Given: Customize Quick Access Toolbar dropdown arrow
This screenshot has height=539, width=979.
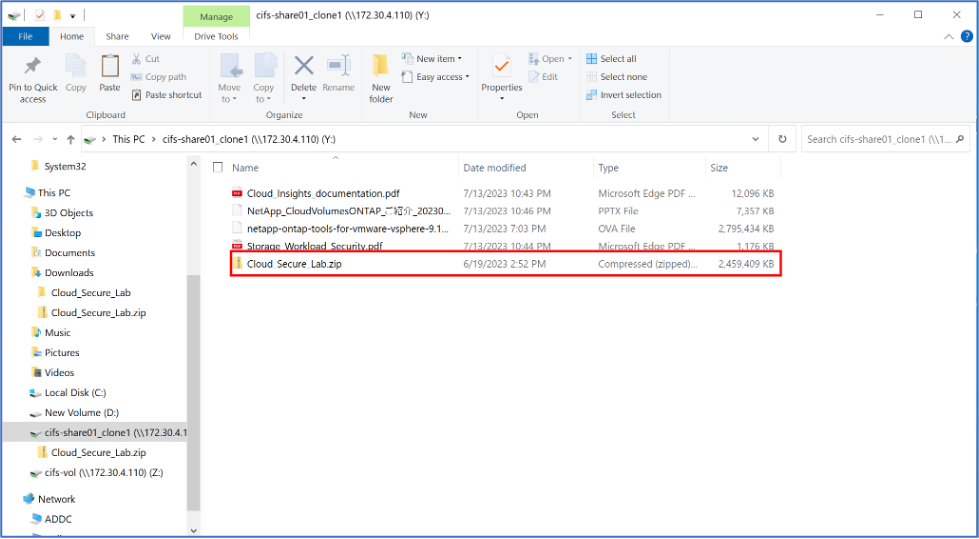Looking at the screenshot, I should [x=72, y=15].
